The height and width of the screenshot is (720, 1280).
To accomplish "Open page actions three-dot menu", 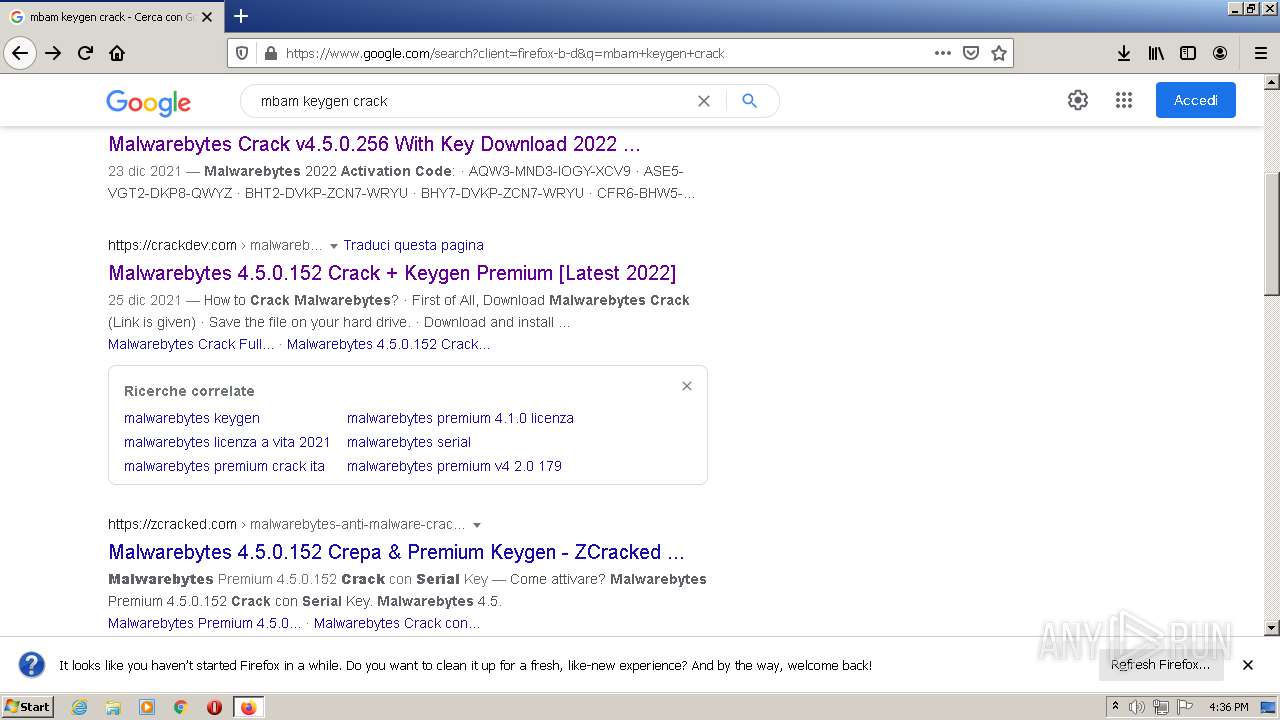I will tap(942, 53).
